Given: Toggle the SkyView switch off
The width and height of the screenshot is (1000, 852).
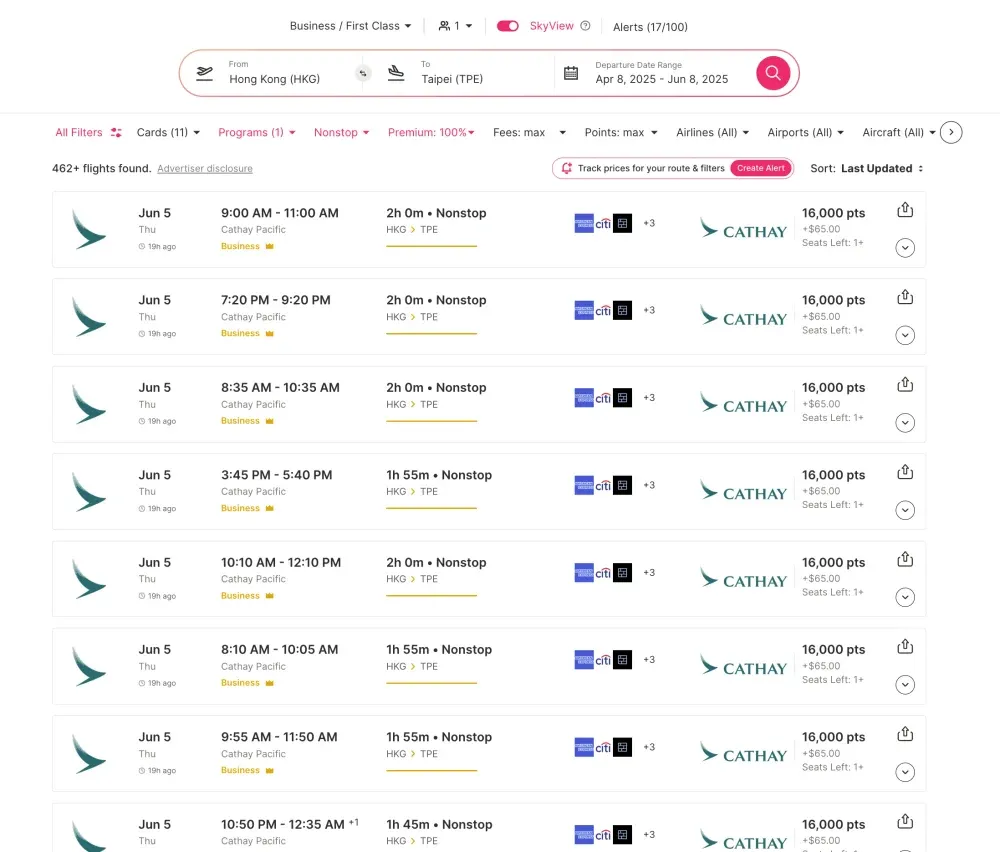Looking at the screenshot, I should click(507, 26).
